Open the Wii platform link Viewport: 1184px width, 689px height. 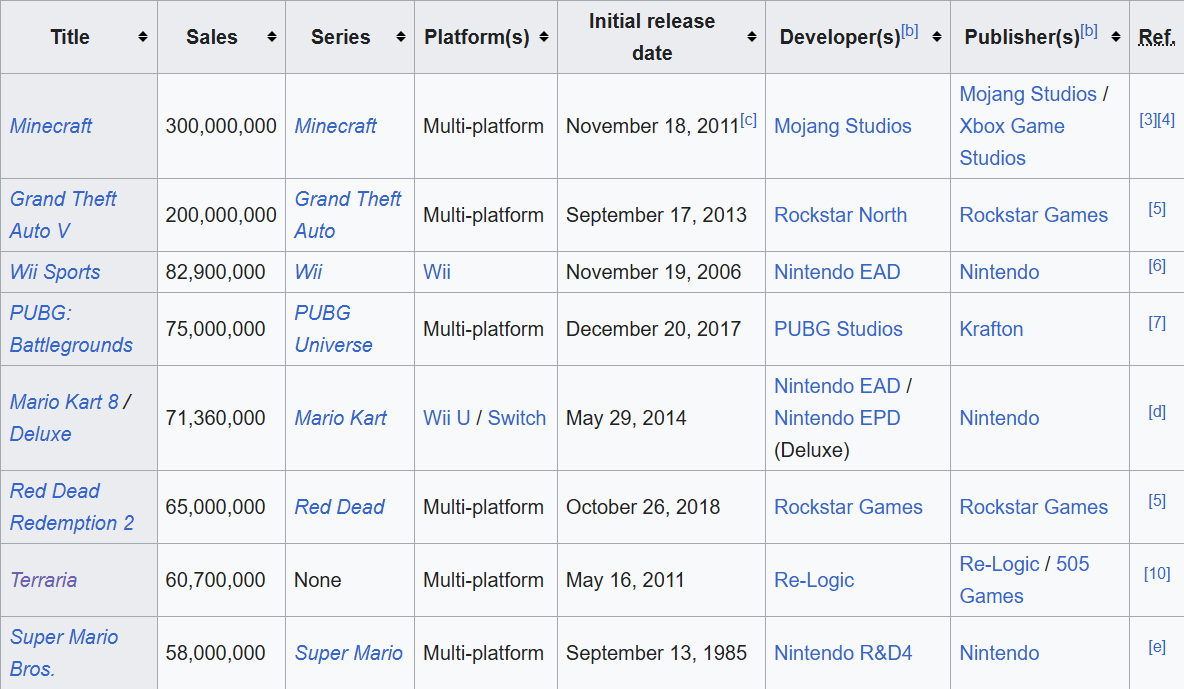(x=436, y=272)
